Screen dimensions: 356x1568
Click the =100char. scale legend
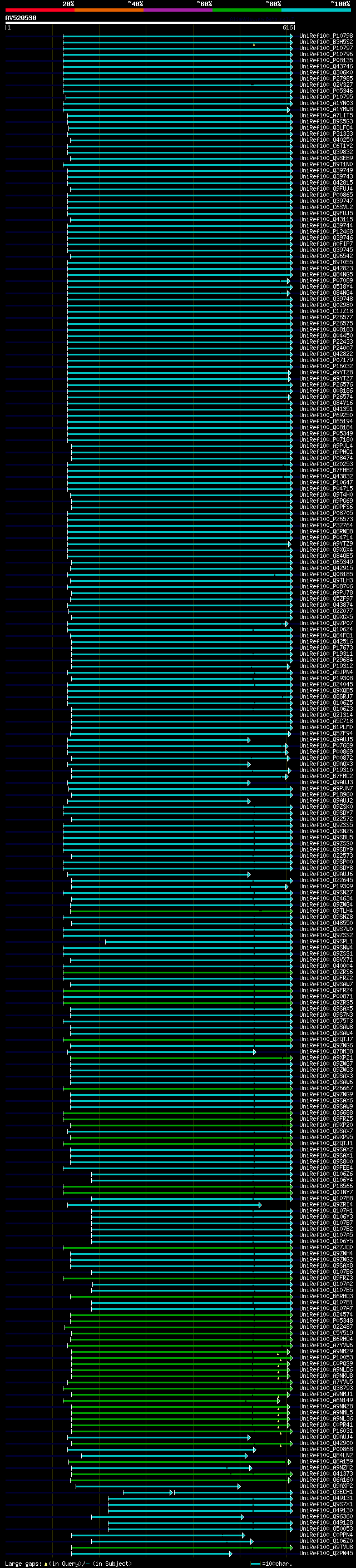[272, 1564]
